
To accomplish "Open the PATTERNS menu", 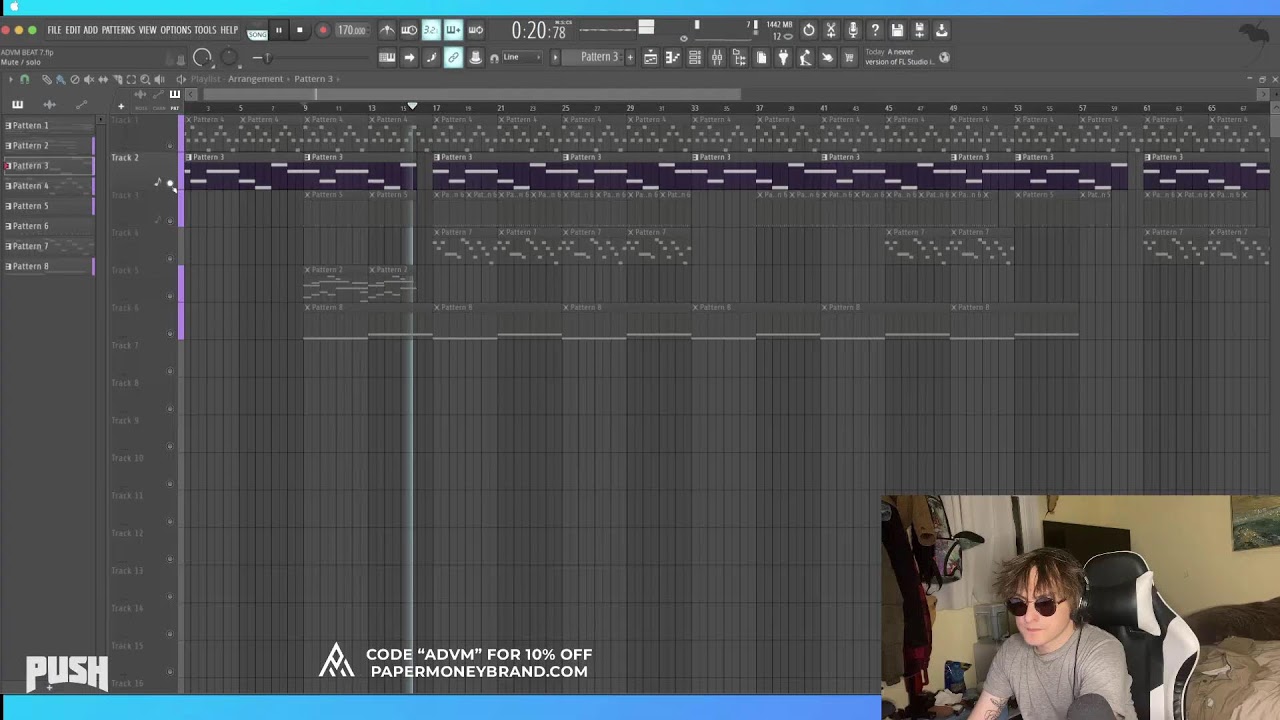I will [x=118, y=30].
